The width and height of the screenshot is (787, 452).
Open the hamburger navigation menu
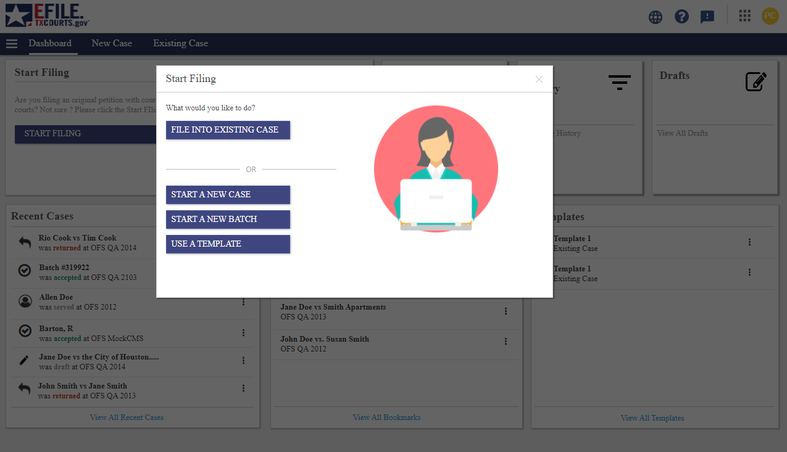pos(12,44)
